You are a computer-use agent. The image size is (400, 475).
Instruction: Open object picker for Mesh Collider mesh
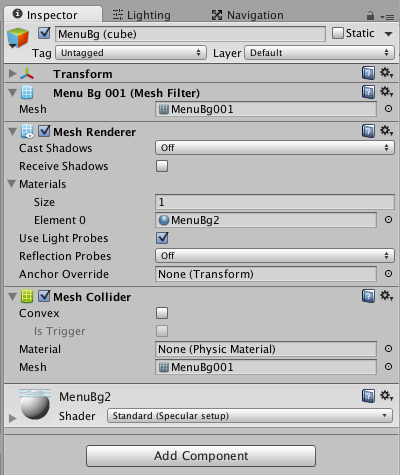[x=388, y=367]
